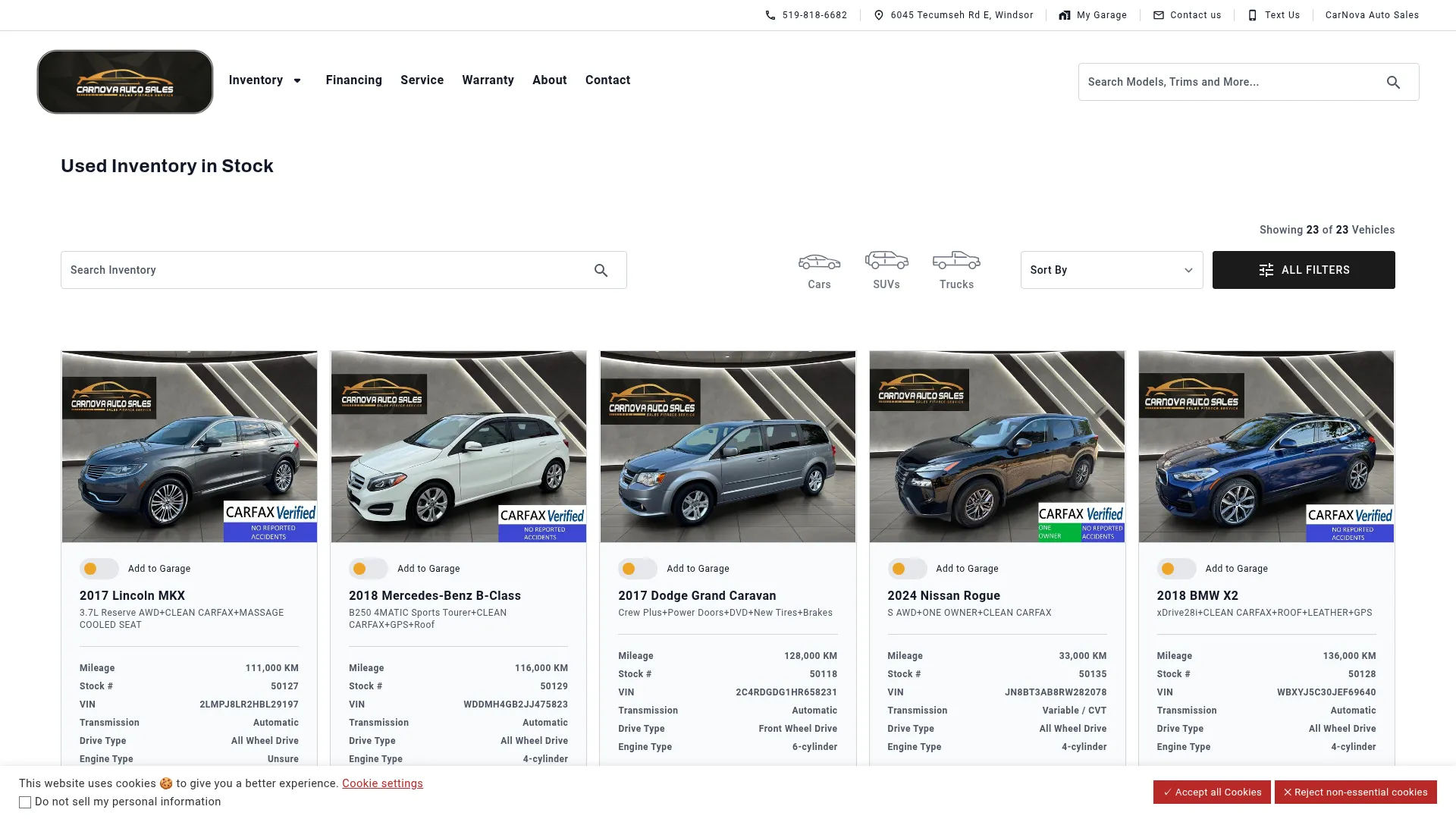Image resolution: width=1456 pixels, height=819 pixels.
Task: Select VIN JN8BT3AB8RW282078 text
Action: pos(1056,692)
